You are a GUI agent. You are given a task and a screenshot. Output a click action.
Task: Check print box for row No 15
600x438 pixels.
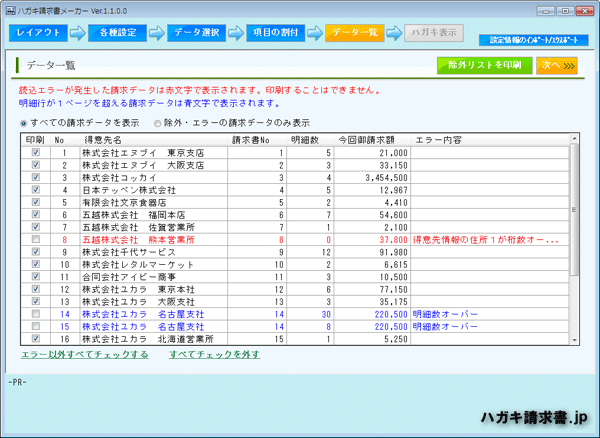(x=36, y=326)
